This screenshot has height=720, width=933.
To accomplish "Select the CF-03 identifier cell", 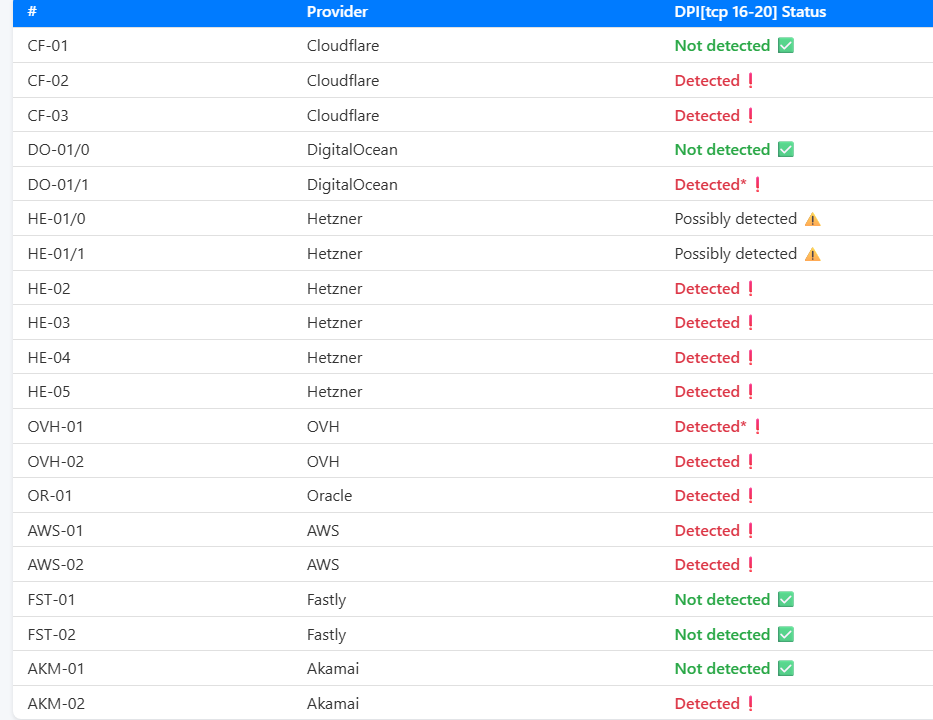I will (48, 115).
